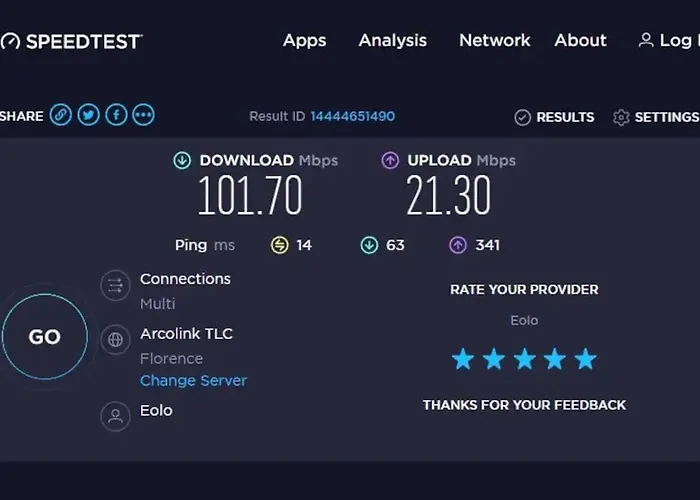Open more share options icon

click(x=144, y=116)
